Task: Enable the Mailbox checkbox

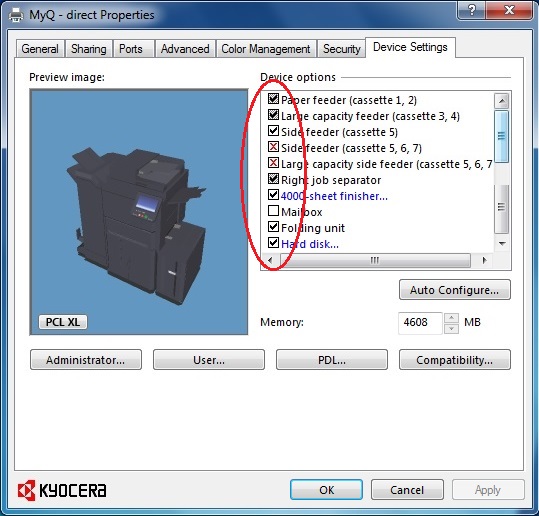Action: click(273, 211)
